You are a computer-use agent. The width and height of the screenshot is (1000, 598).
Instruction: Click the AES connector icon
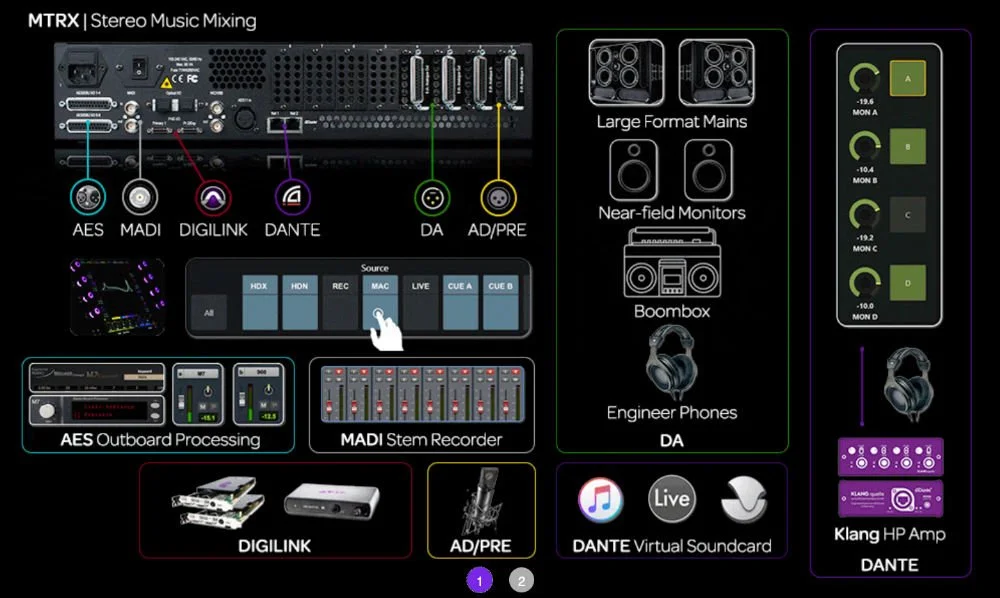click(x=88, y=198)
